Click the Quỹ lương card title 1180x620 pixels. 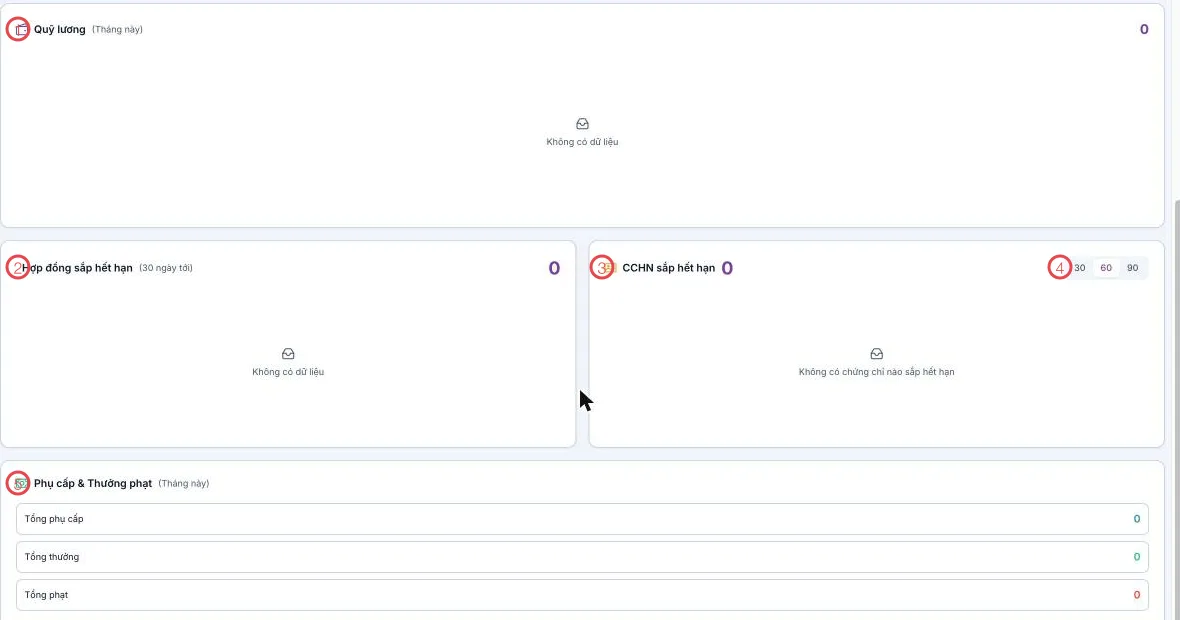coord(59,29)
